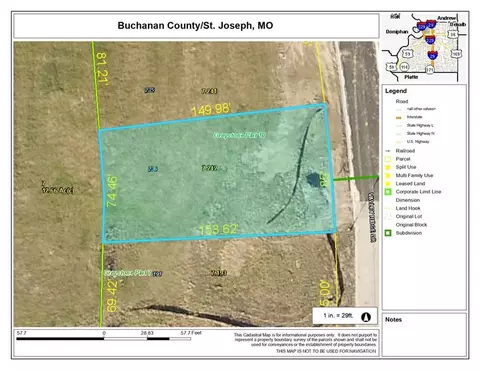This screenshot has height=370, width=480.
Task: Click the '153.62'' south dimension label
Action: [219, 229]
